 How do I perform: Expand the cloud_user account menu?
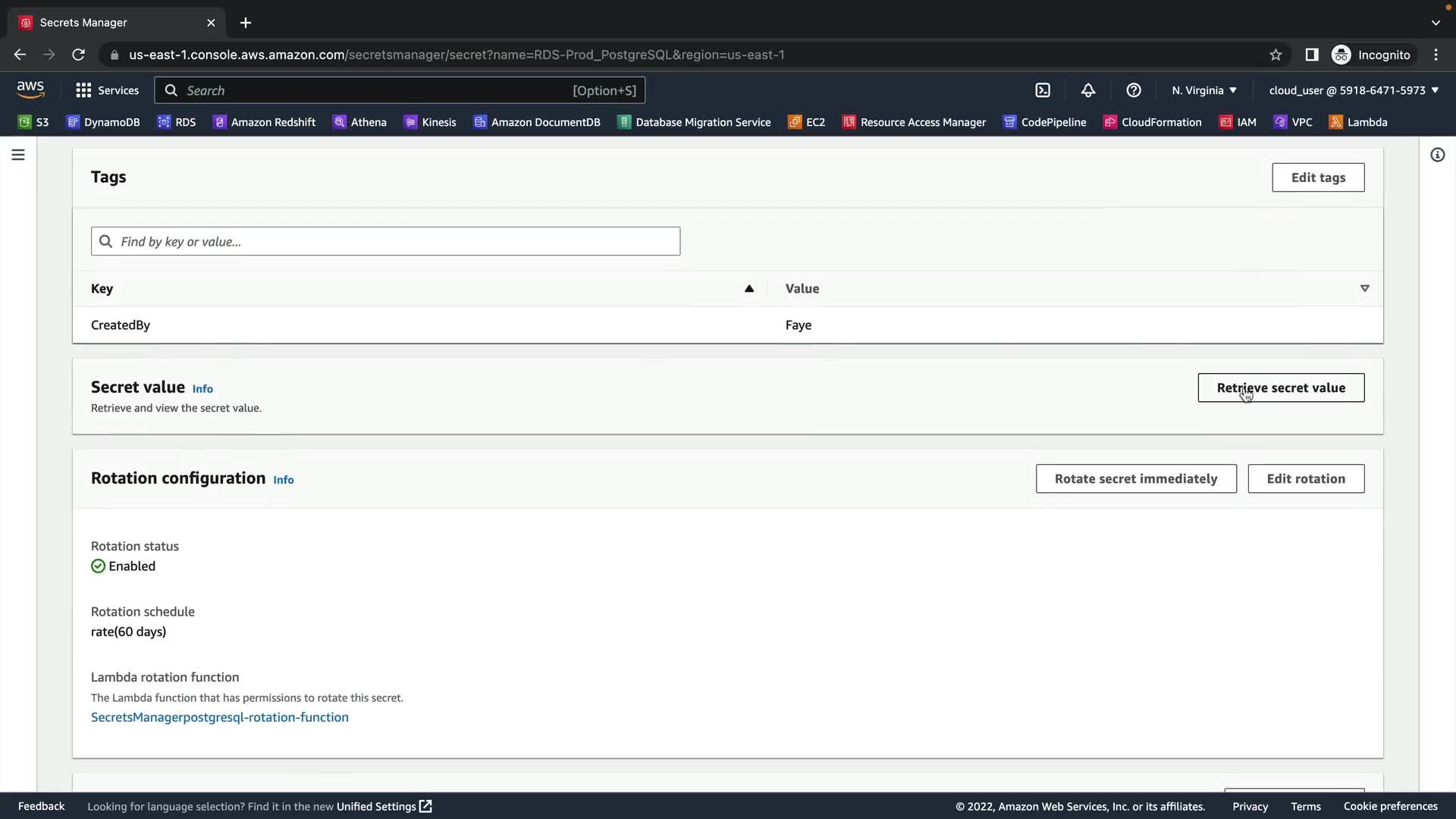(x=1354, y=90)
